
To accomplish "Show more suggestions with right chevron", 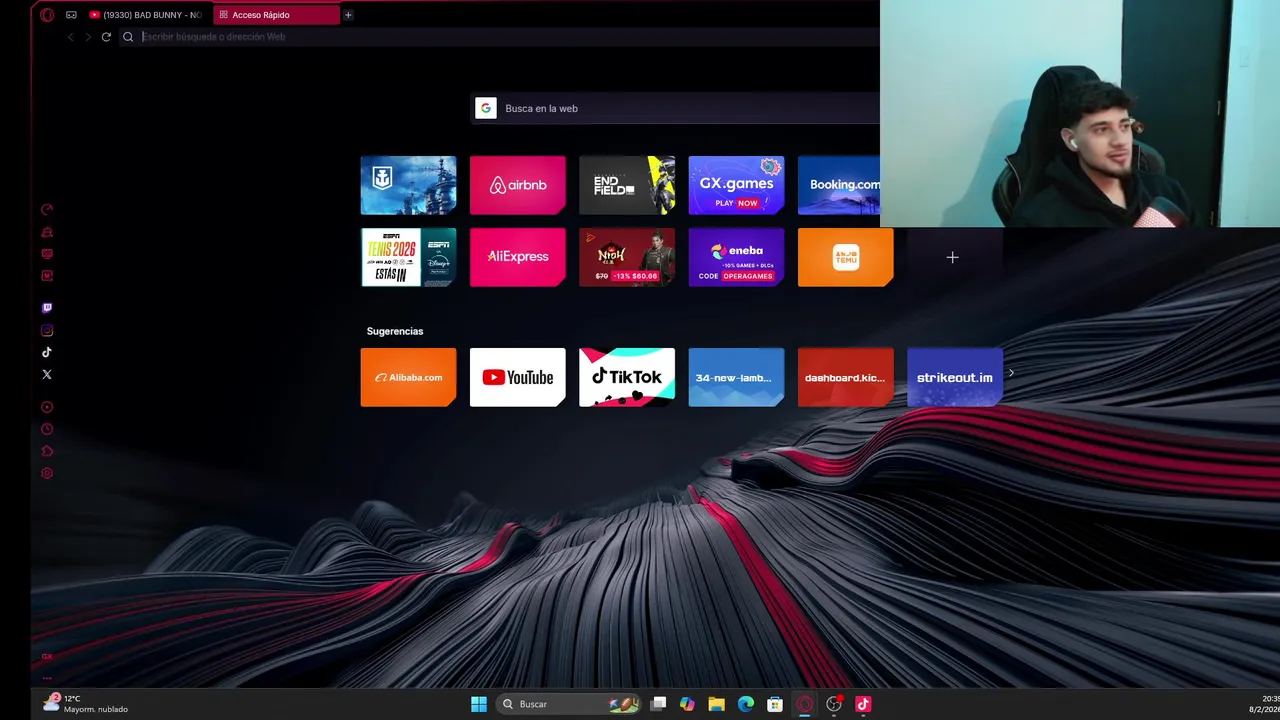I will point(1011,373).
